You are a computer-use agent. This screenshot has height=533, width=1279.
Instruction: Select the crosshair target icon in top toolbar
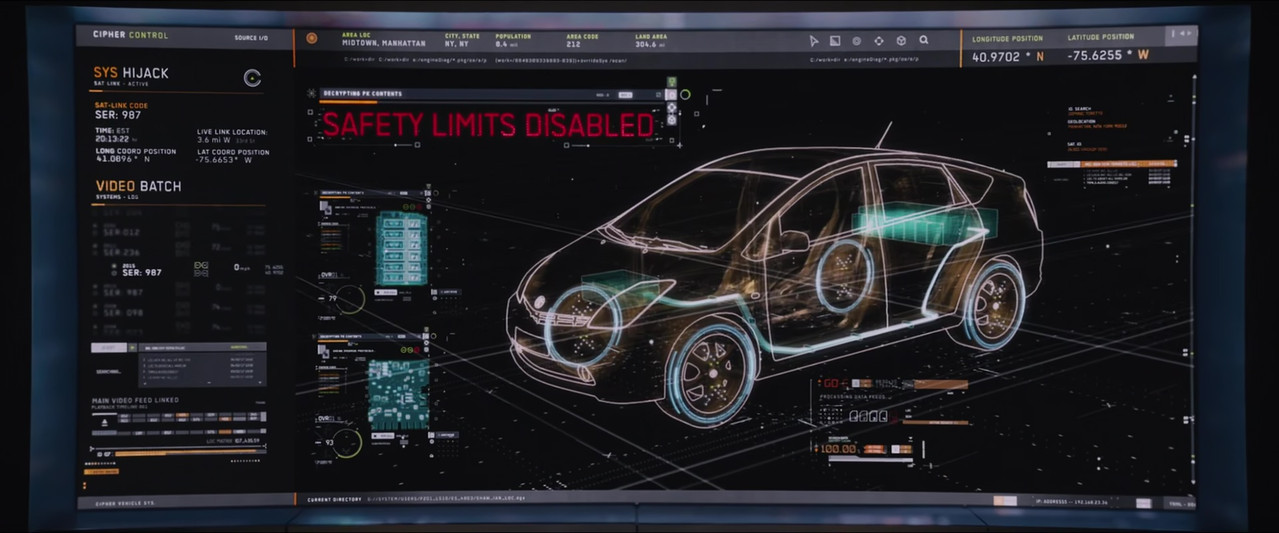point(879,41)
